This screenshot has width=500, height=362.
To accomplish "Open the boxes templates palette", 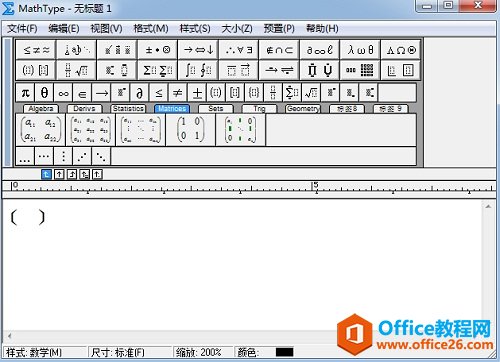I will tap(401, 70).
